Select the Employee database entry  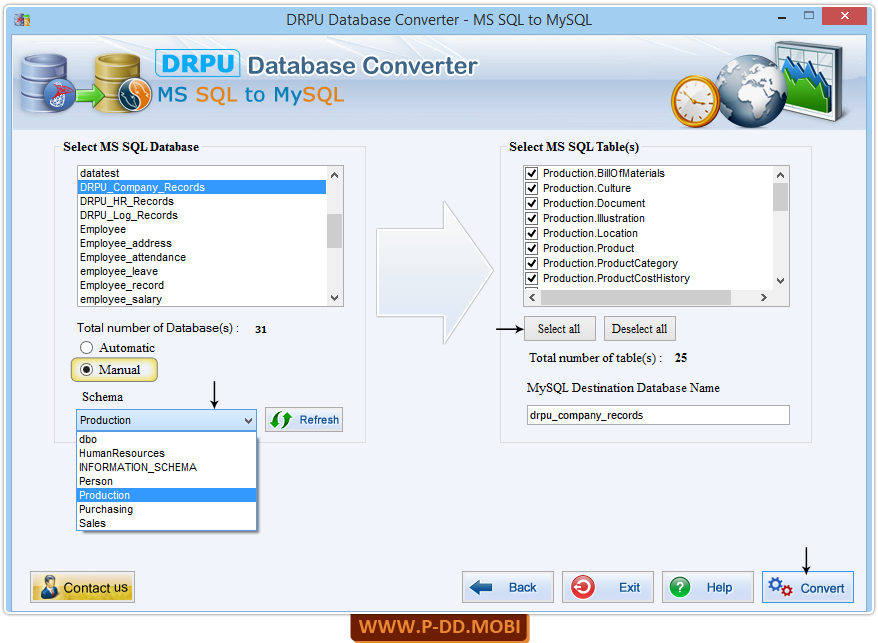202,229
